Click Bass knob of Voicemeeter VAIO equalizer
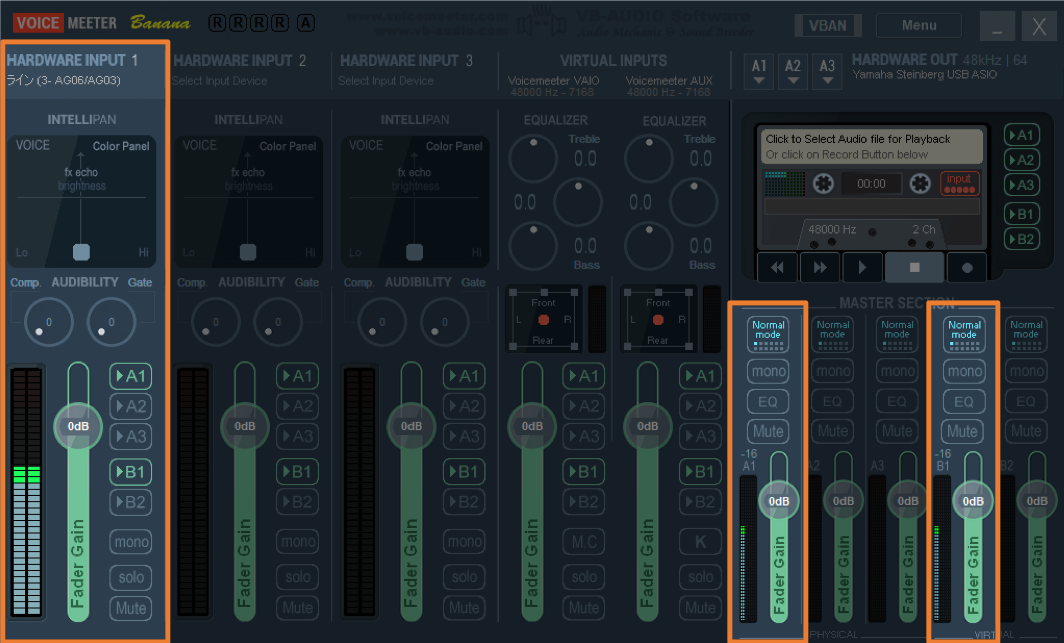 [x=533, y=246]
